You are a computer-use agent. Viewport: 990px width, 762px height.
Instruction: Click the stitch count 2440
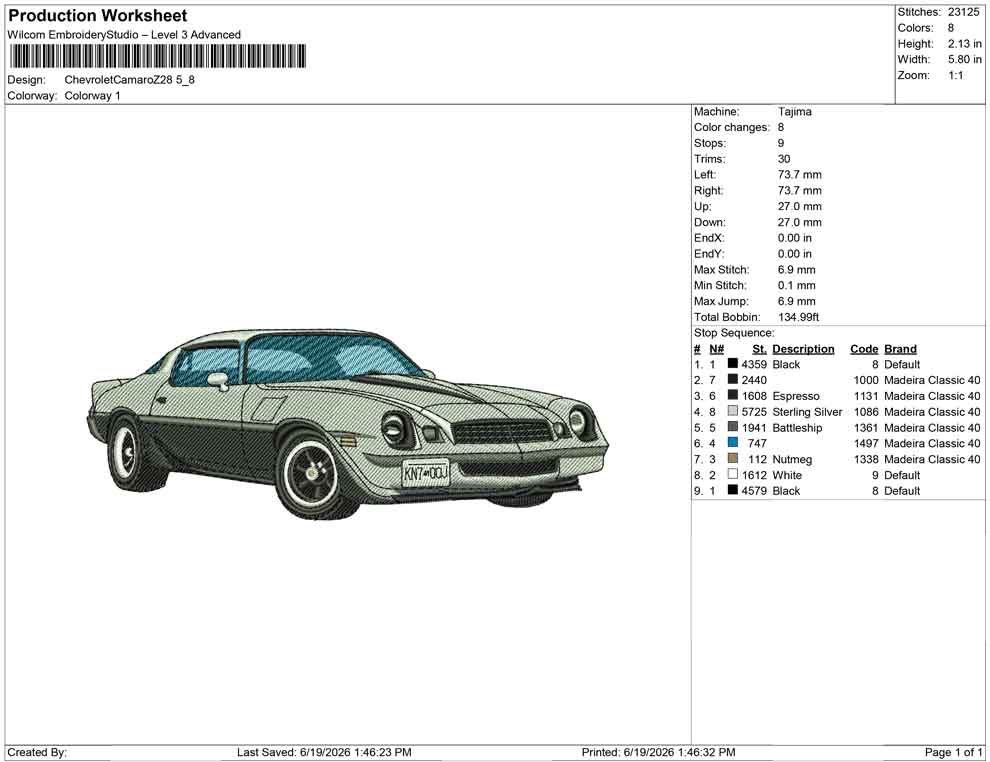[754, 380]
